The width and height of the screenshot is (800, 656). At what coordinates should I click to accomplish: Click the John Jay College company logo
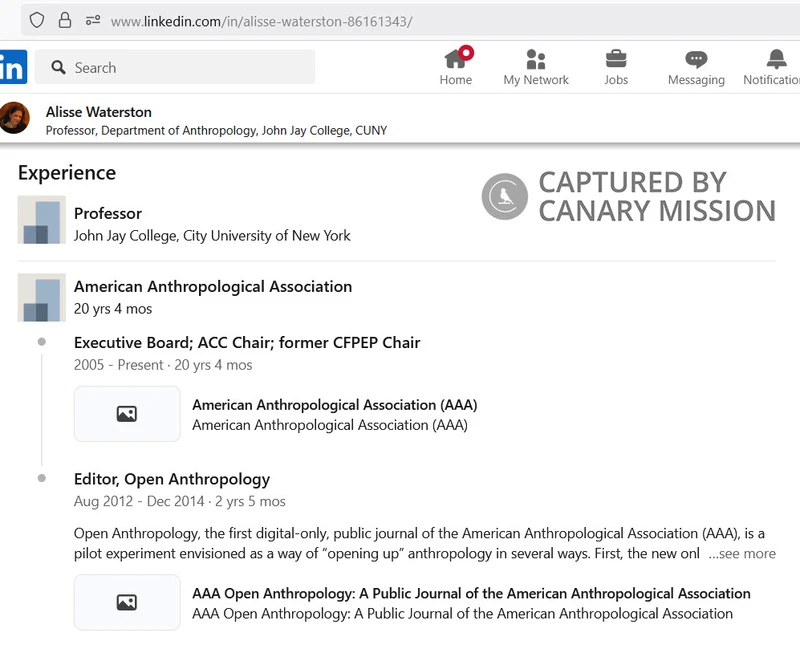[40, 222]
